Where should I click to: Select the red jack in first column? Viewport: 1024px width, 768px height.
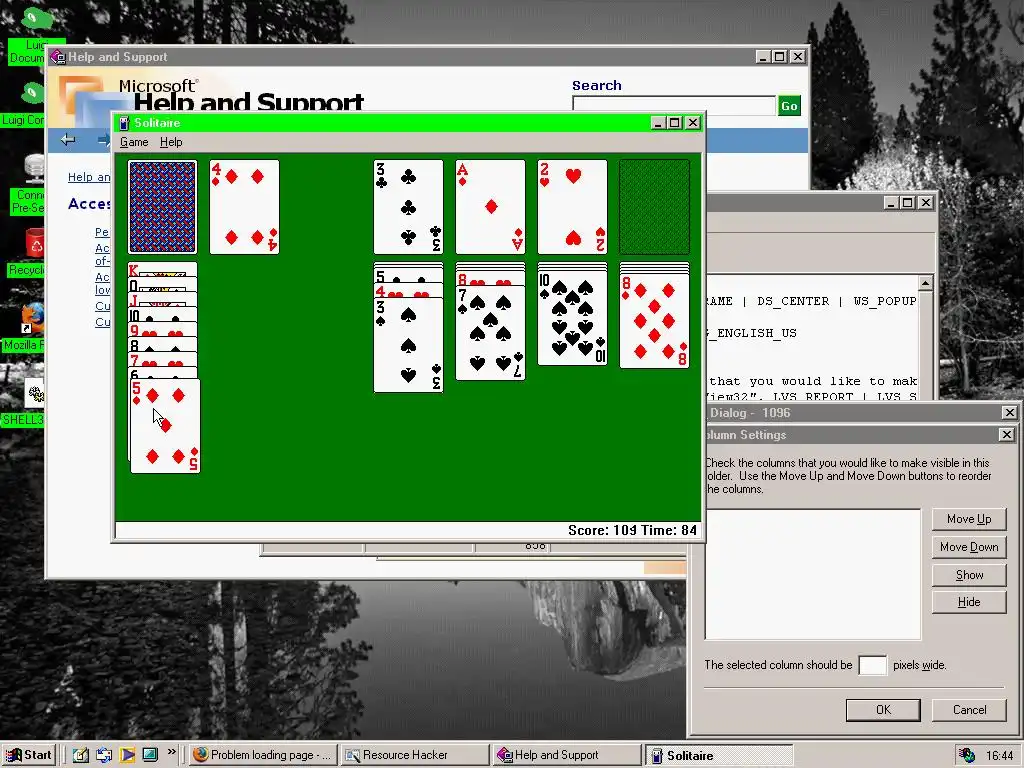point(163,300)
